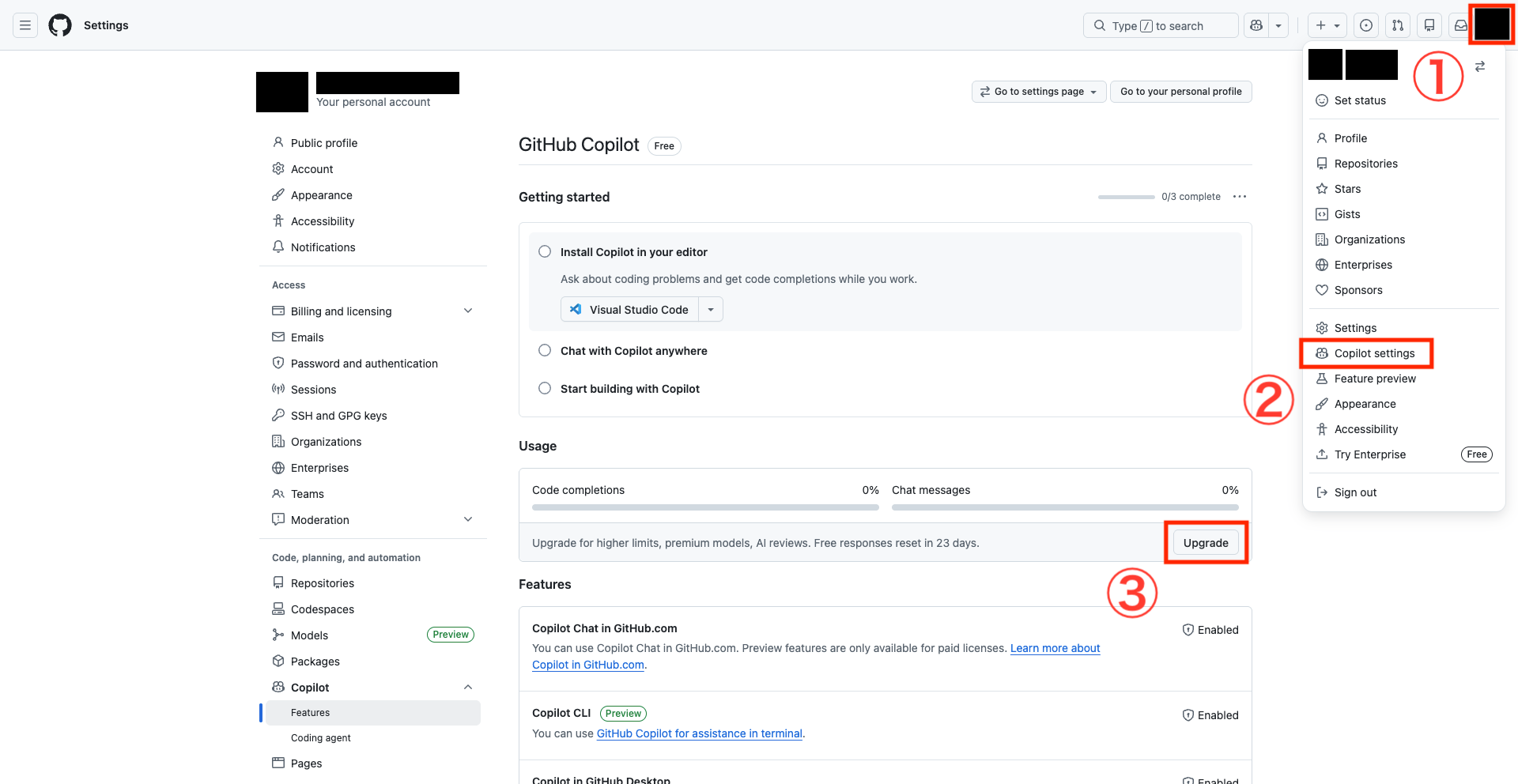Open the Pull requests icon in header
The image size is (1518, 784).
point(1398,25)
